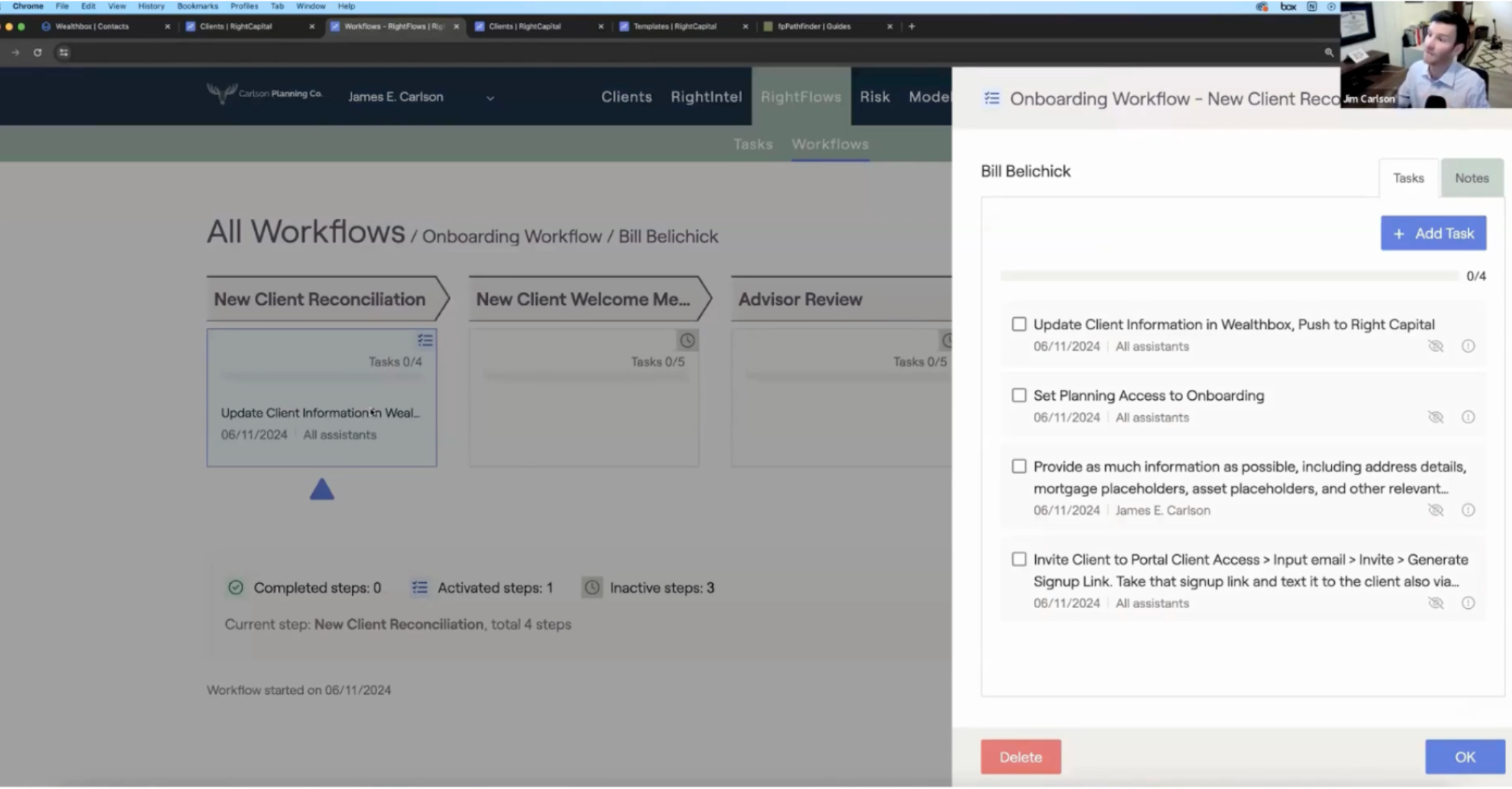1512x789 pixels.
Task: Open the Tasks sub-navigation tab
Action: coord(753,144)
